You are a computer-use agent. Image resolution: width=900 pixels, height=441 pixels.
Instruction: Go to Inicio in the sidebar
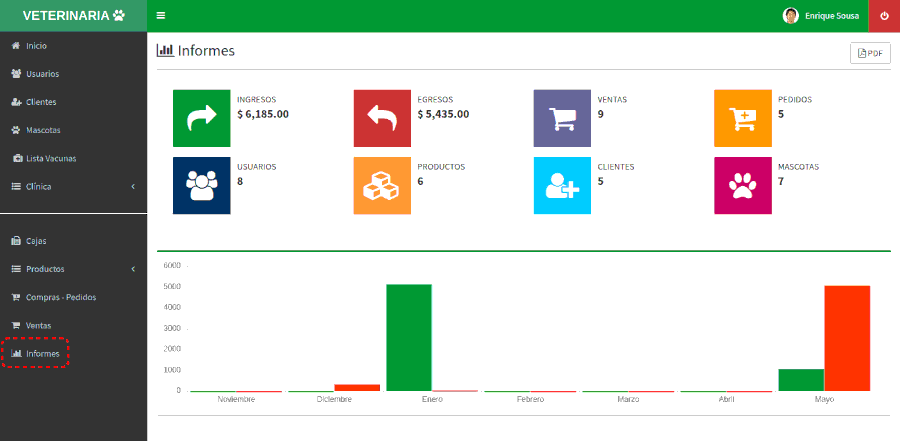(x=36, y=46)
